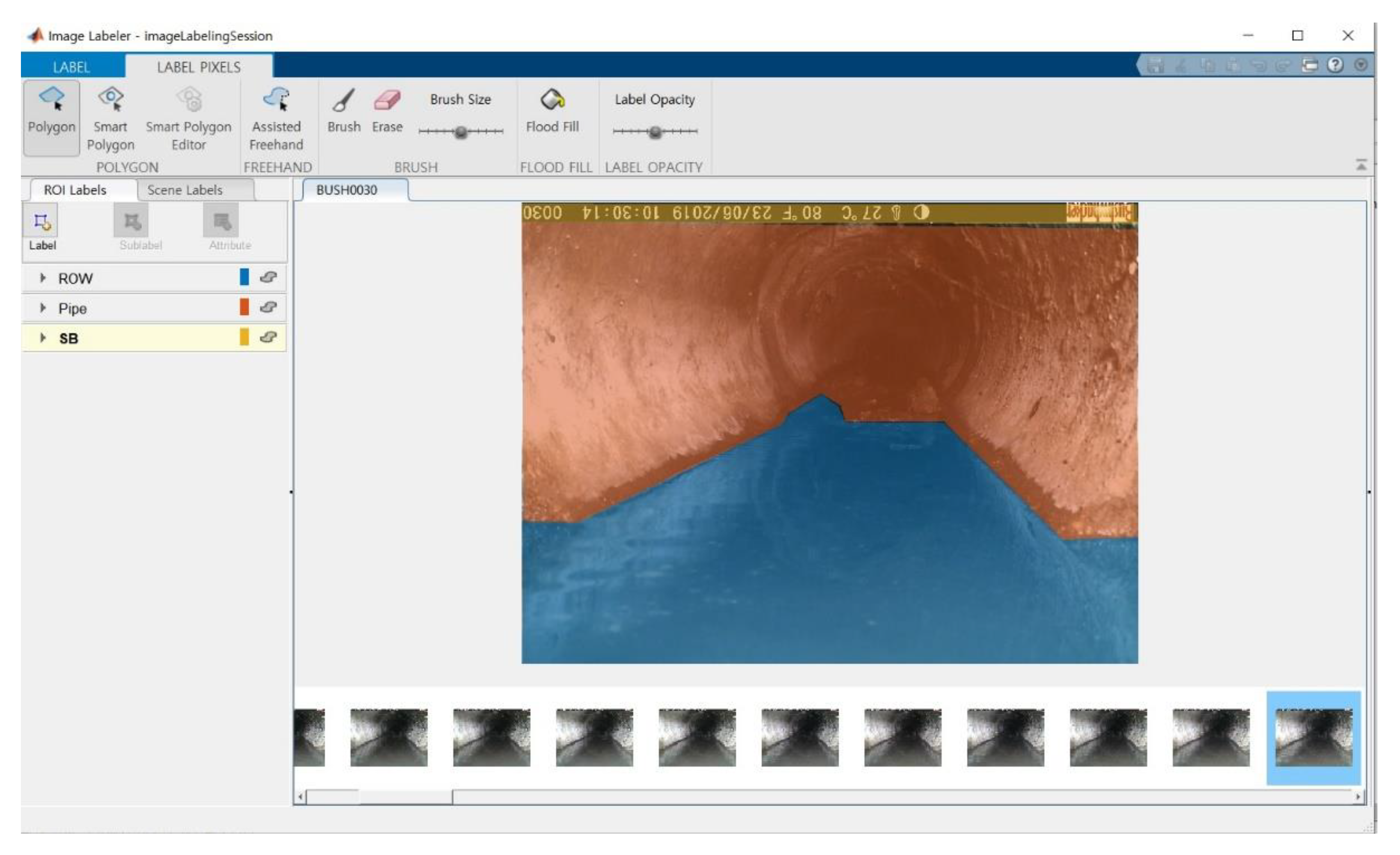
Task: Click the SB pixel label type icon
Action: click(x=267, y=338)
